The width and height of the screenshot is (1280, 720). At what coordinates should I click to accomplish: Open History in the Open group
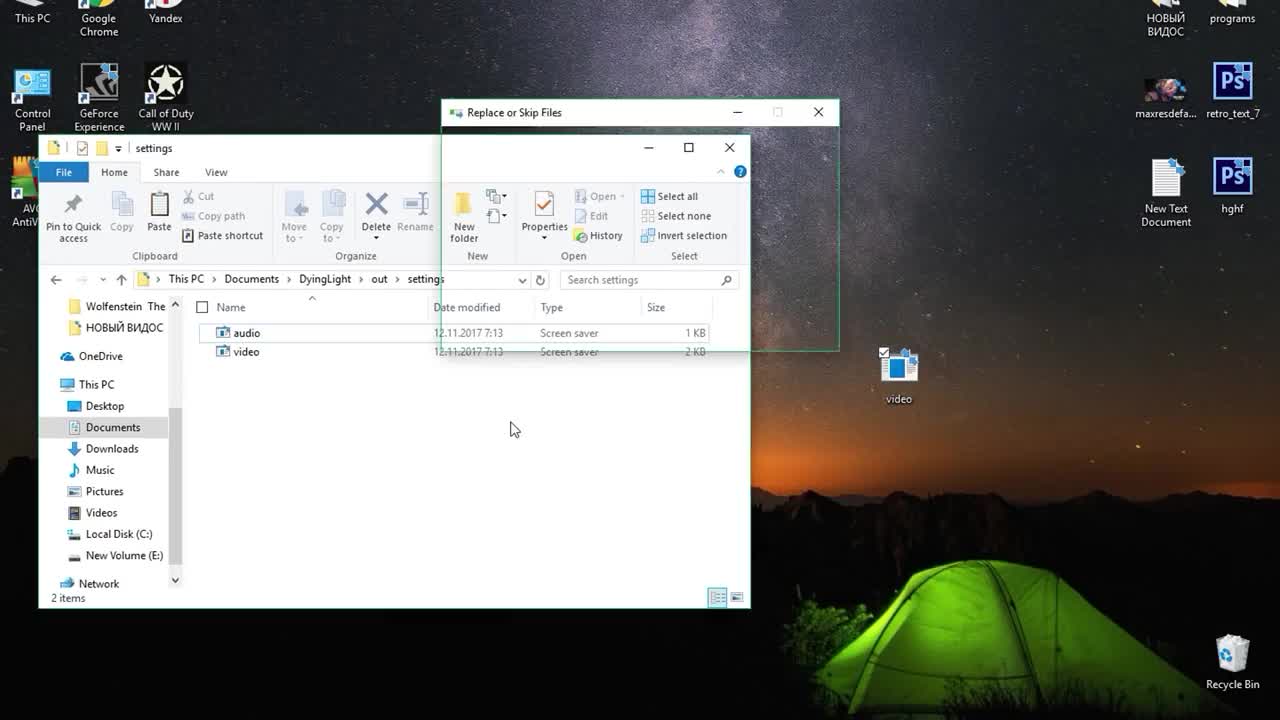[x=598, y=236]
